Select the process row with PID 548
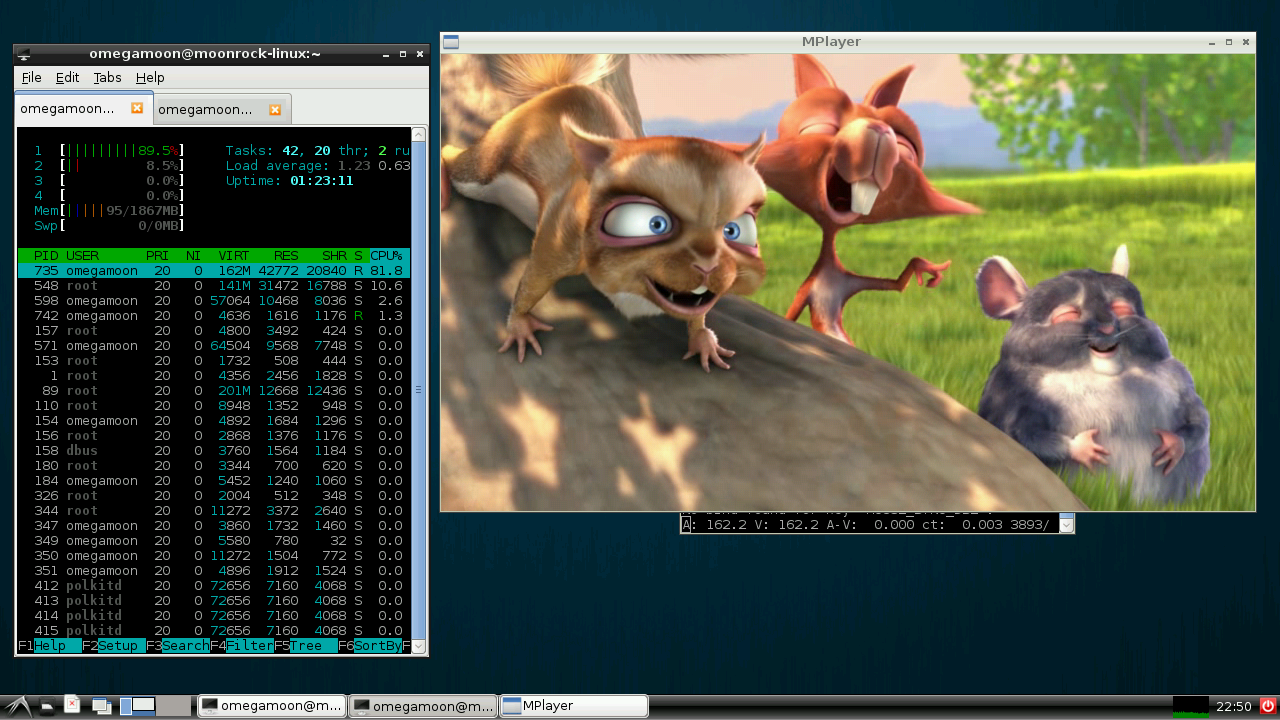 click(x=214, y=286)
